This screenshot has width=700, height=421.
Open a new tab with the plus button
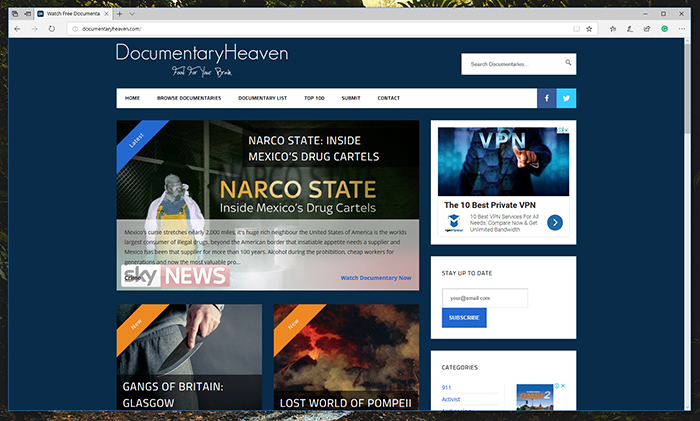click(120, 14)
